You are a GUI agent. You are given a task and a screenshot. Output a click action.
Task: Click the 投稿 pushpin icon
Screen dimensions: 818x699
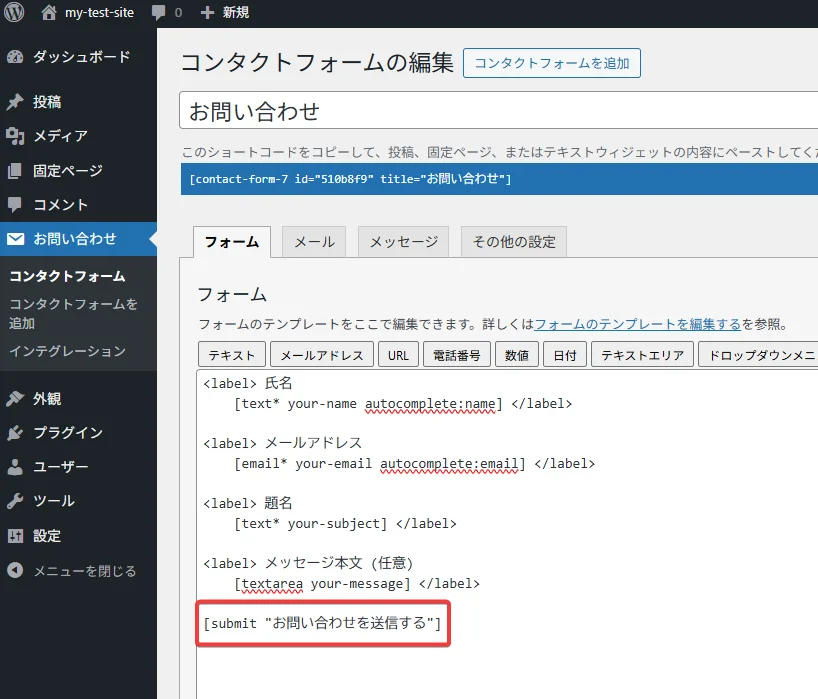[x=15, y=102]
